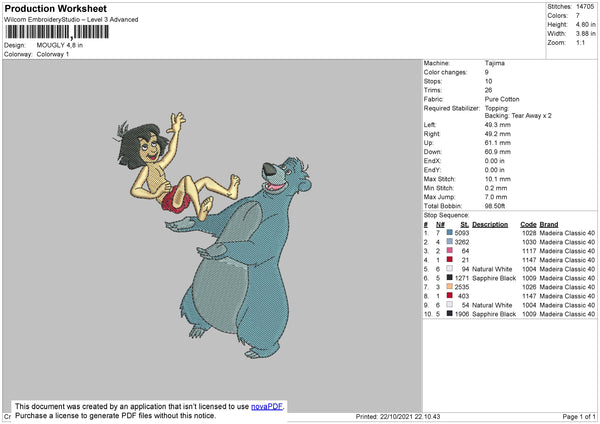
Task: Click the up extent '61.1 mm'
Action: [x=497, y=143]
